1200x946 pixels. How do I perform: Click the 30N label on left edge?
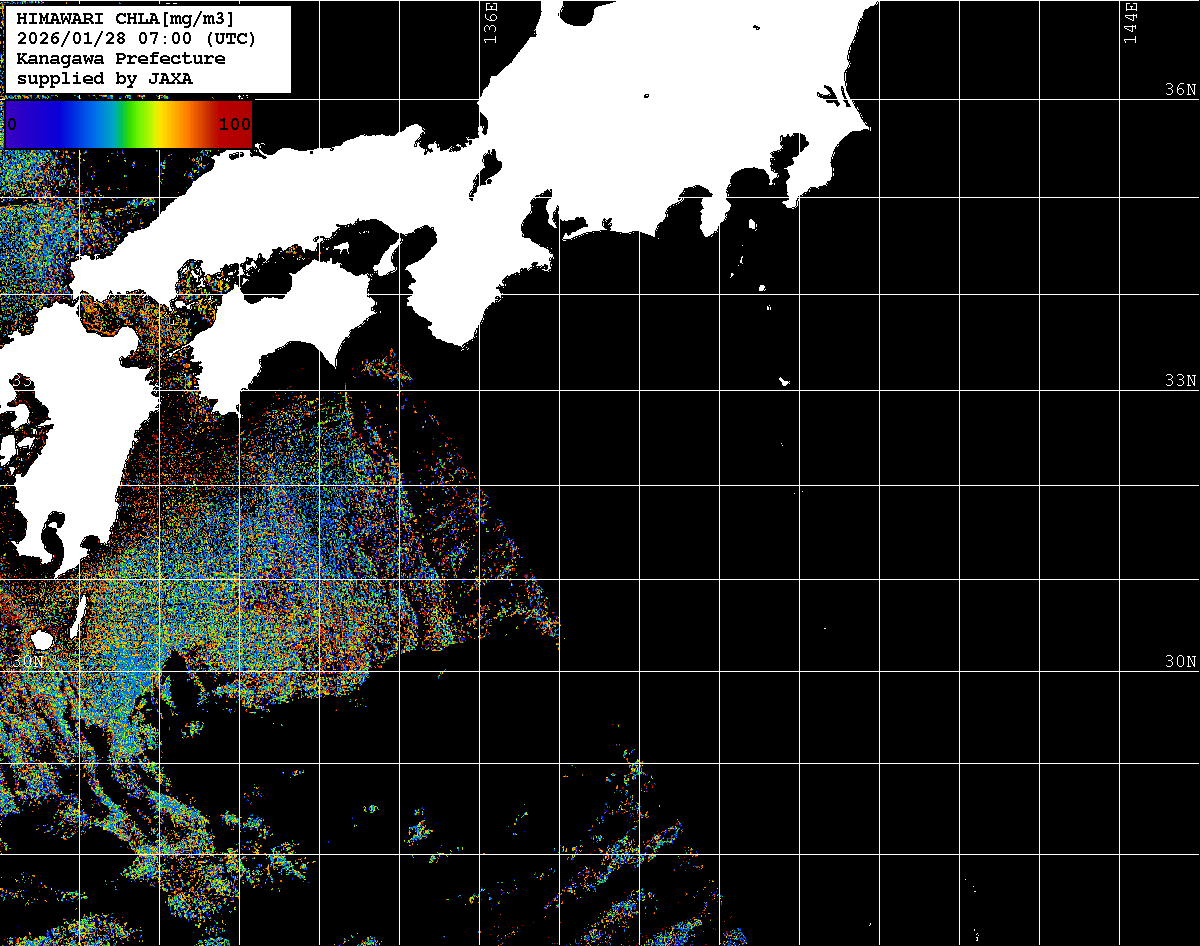28,661
